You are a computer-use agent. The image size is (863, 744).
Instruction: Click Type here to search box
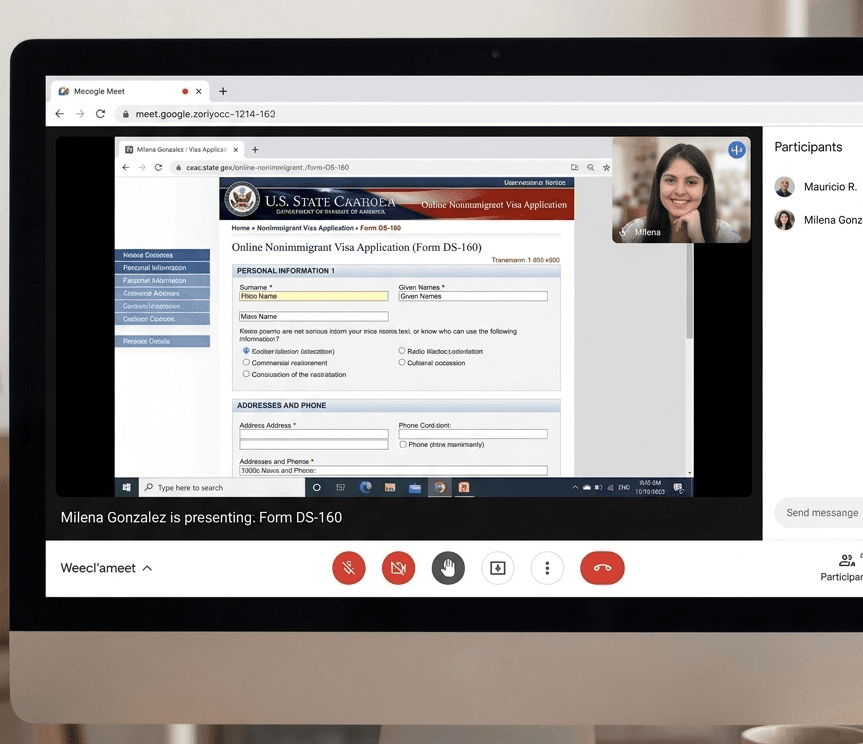tap(222, 488)
